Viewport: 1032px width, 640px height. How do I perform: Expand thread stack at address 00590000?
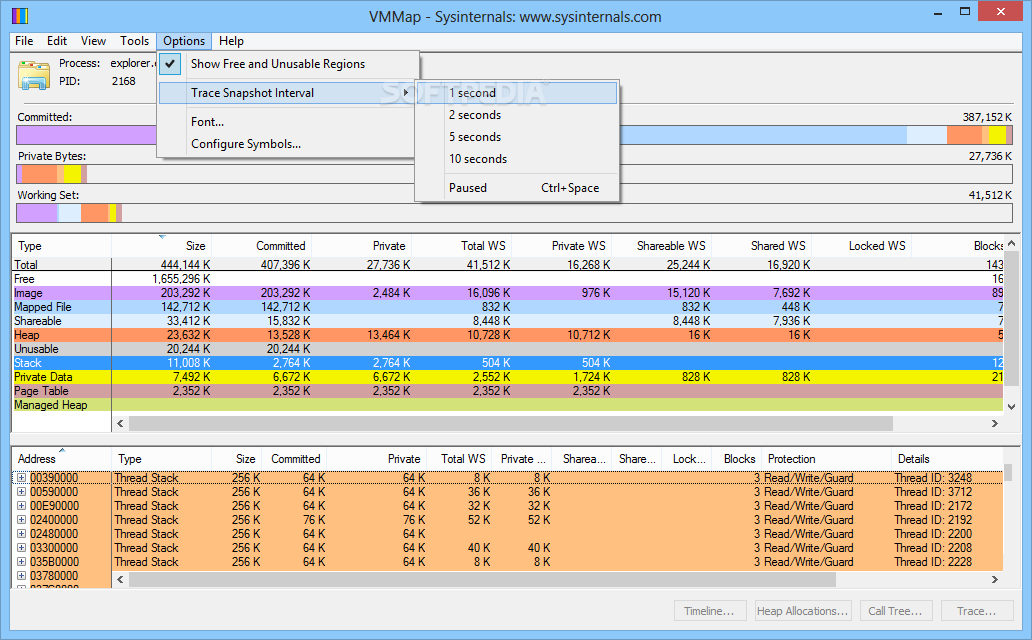(x=21, y=492)
